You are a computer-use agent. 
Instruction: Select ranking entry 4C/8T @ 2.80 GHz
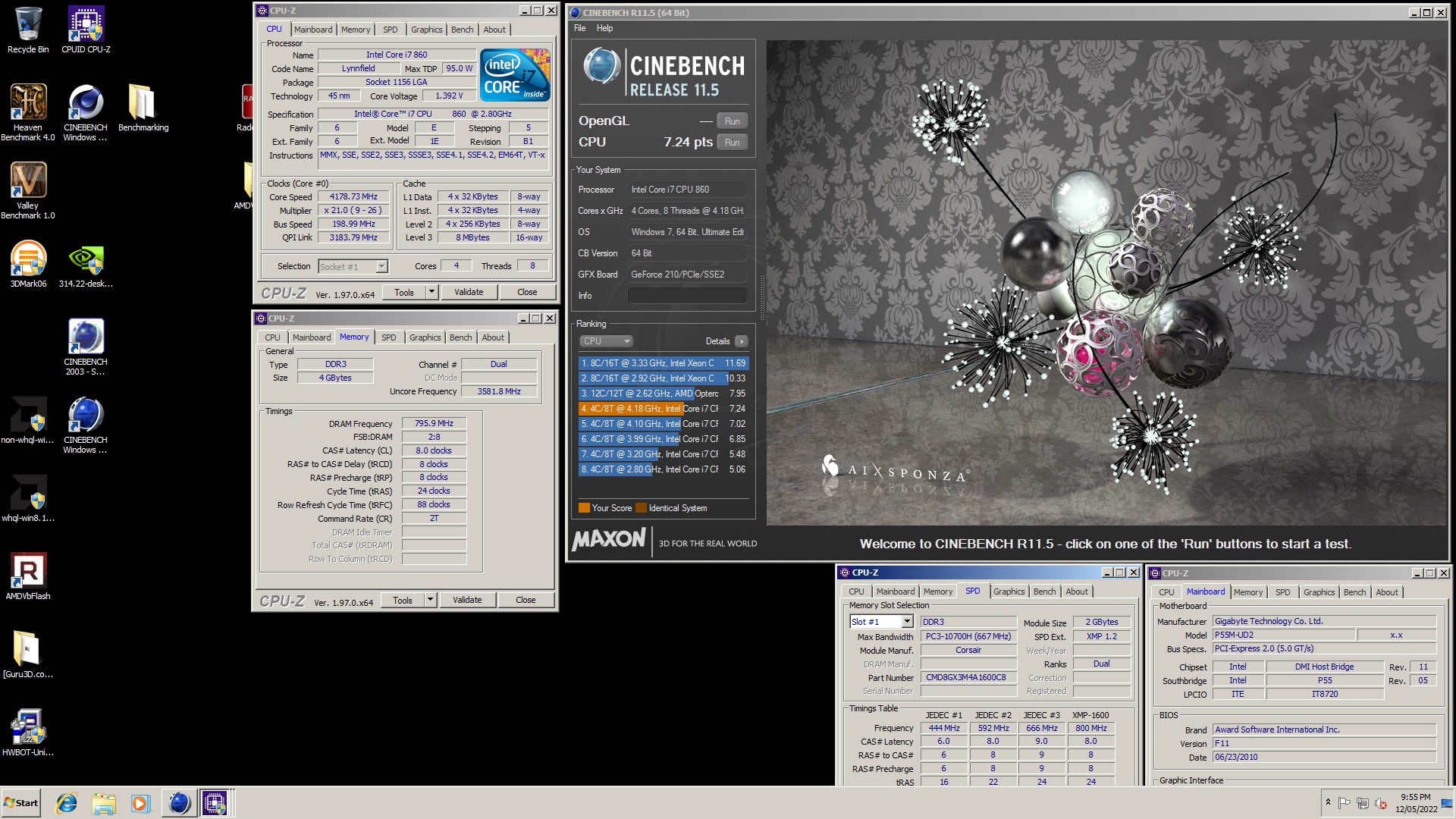(664, 469)
